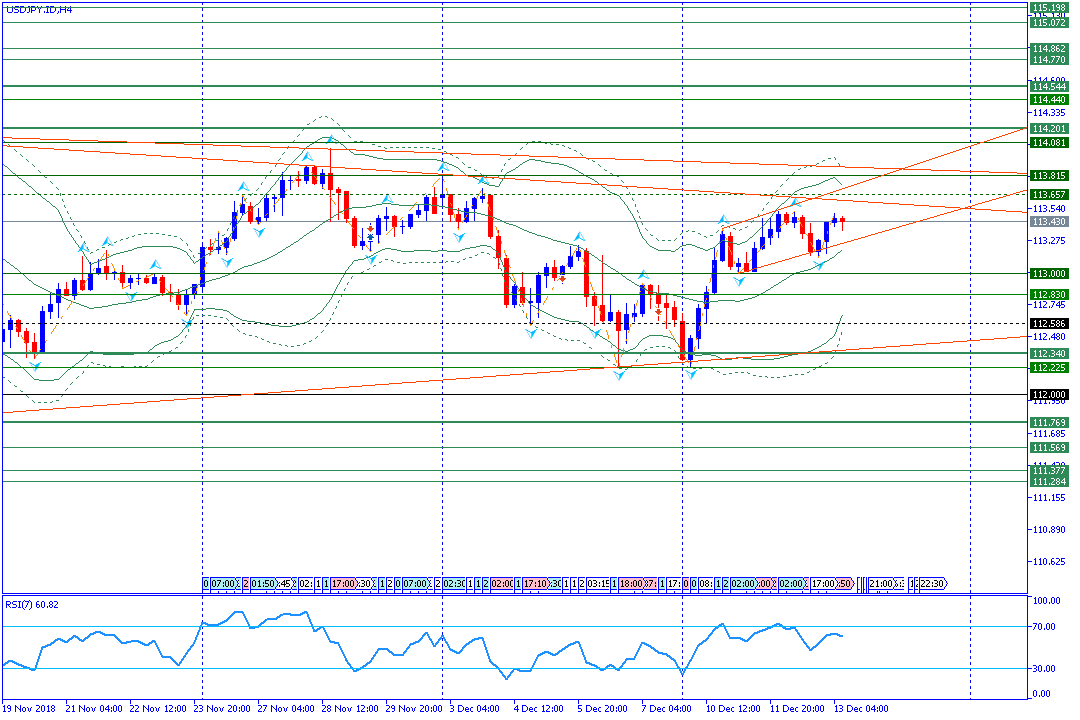This screenshot has width=1080, height=720.
Task: Select the pink 18:00 event marker
Action: click(630, 584)
